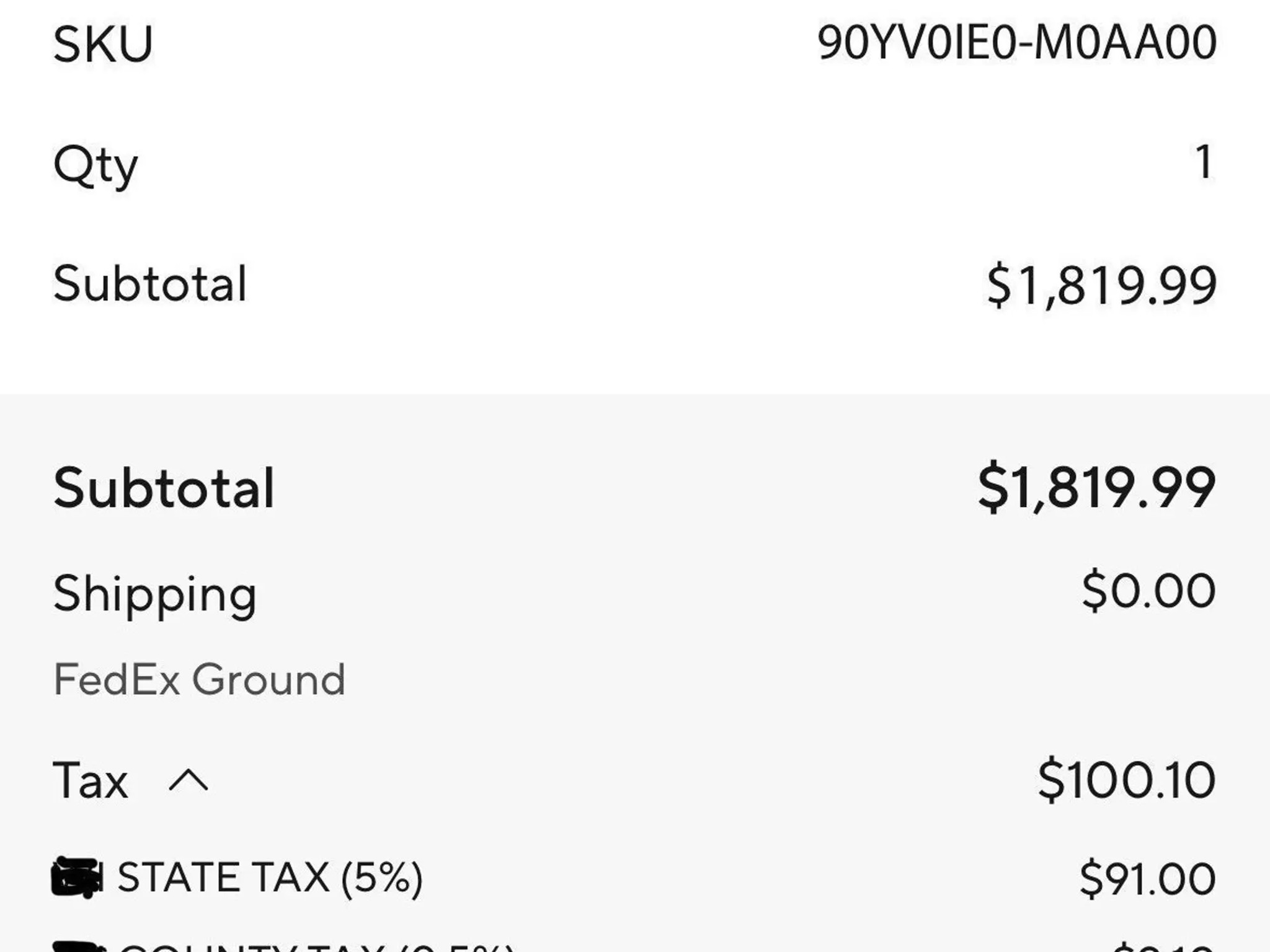Select the bold $1,819.99 order subtotal

pyautogui.click(x=1096, y=488)
